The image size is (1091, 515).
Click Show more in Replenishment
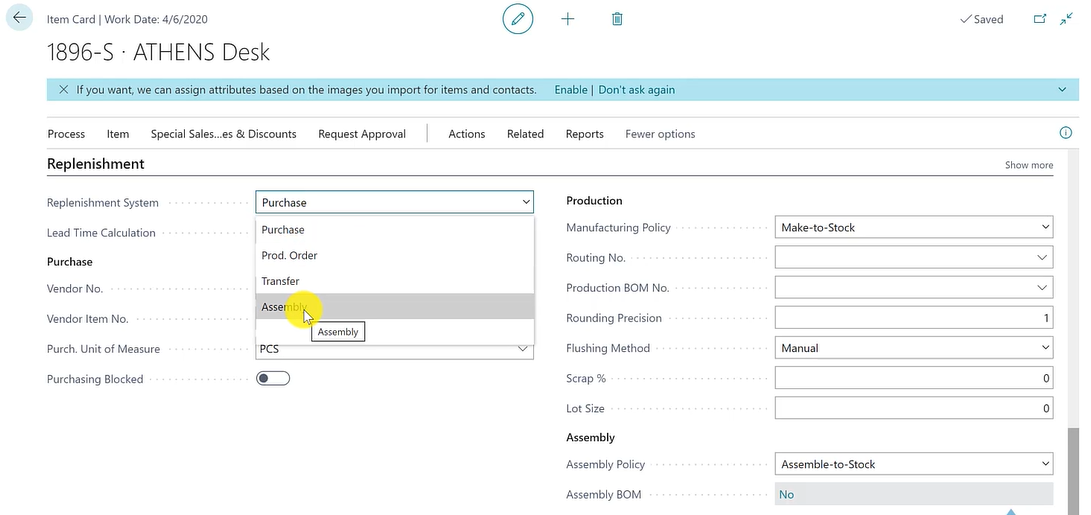tap(1028, 165)
